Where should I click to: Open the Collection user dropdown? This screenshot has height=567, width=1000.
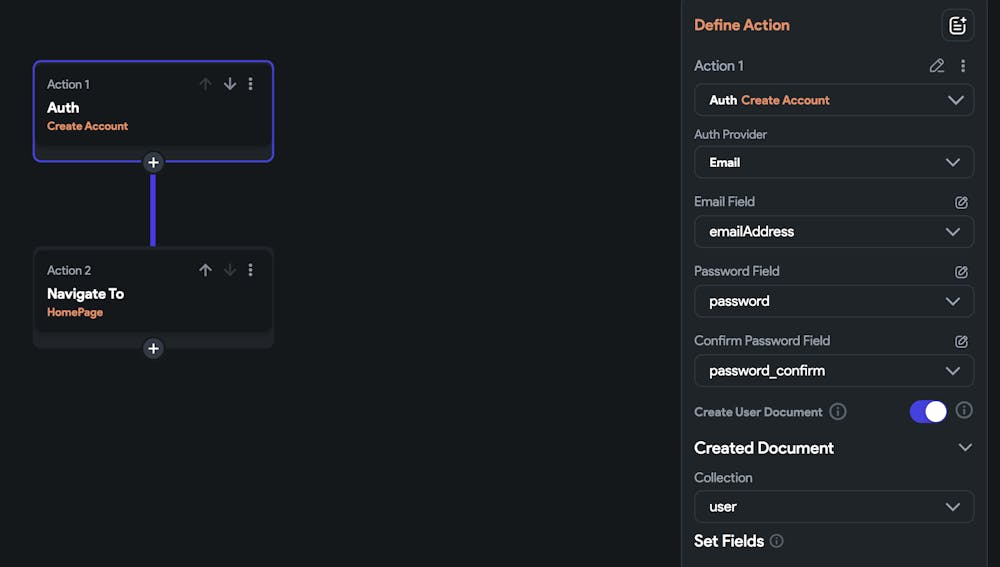[x=834, y=507]
